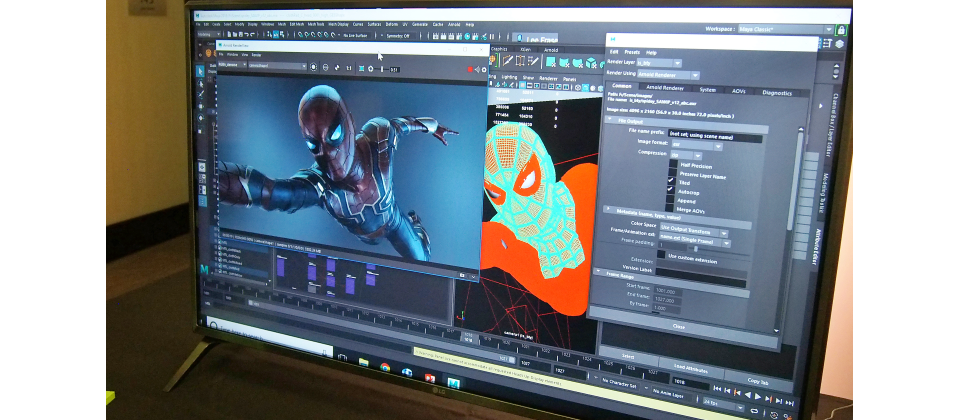Click the File name prefix field
Viewport: 960px width, 420px height.
(x=716, y=138)
